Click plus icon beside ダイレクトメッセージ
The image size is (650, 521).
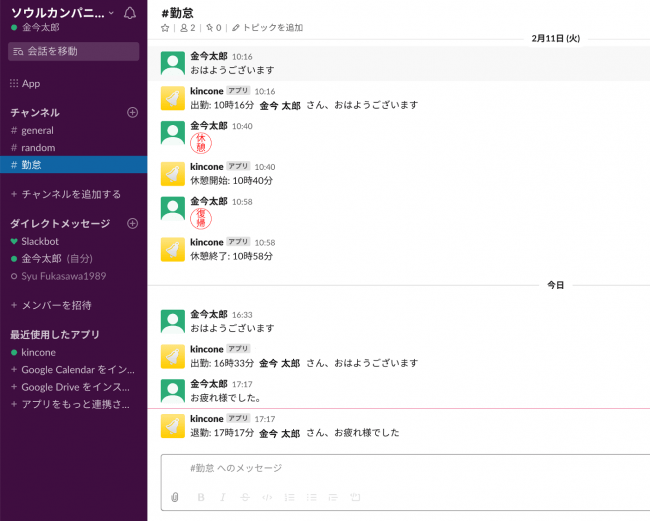tap(132, 223)
